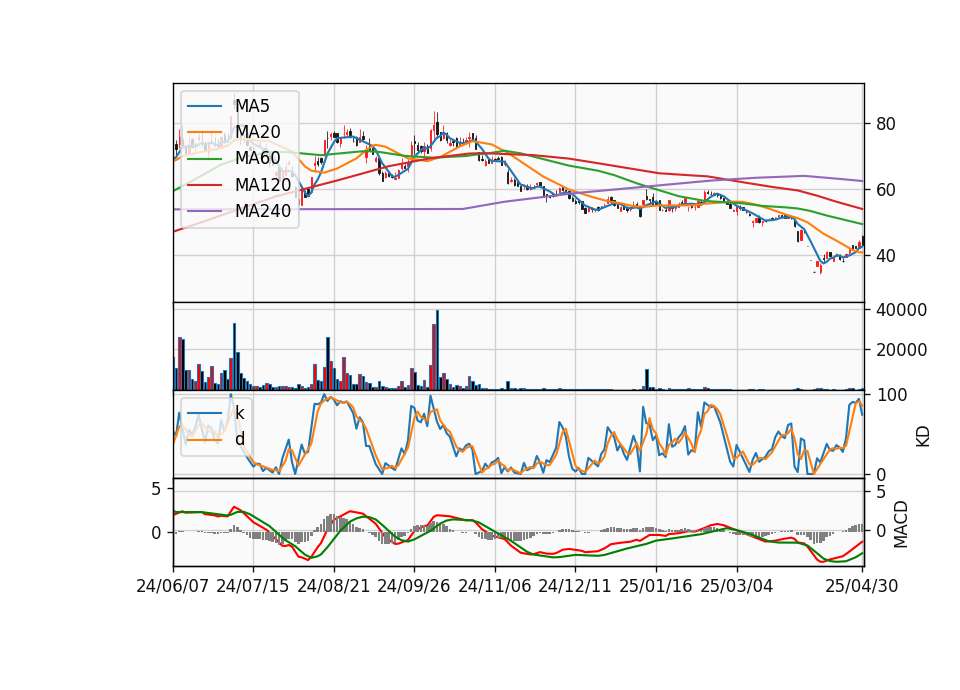The height and width of the screenshot is (690, 960).
Task: Click the 24/12/11 date tick label
Action: click(575, 586)
